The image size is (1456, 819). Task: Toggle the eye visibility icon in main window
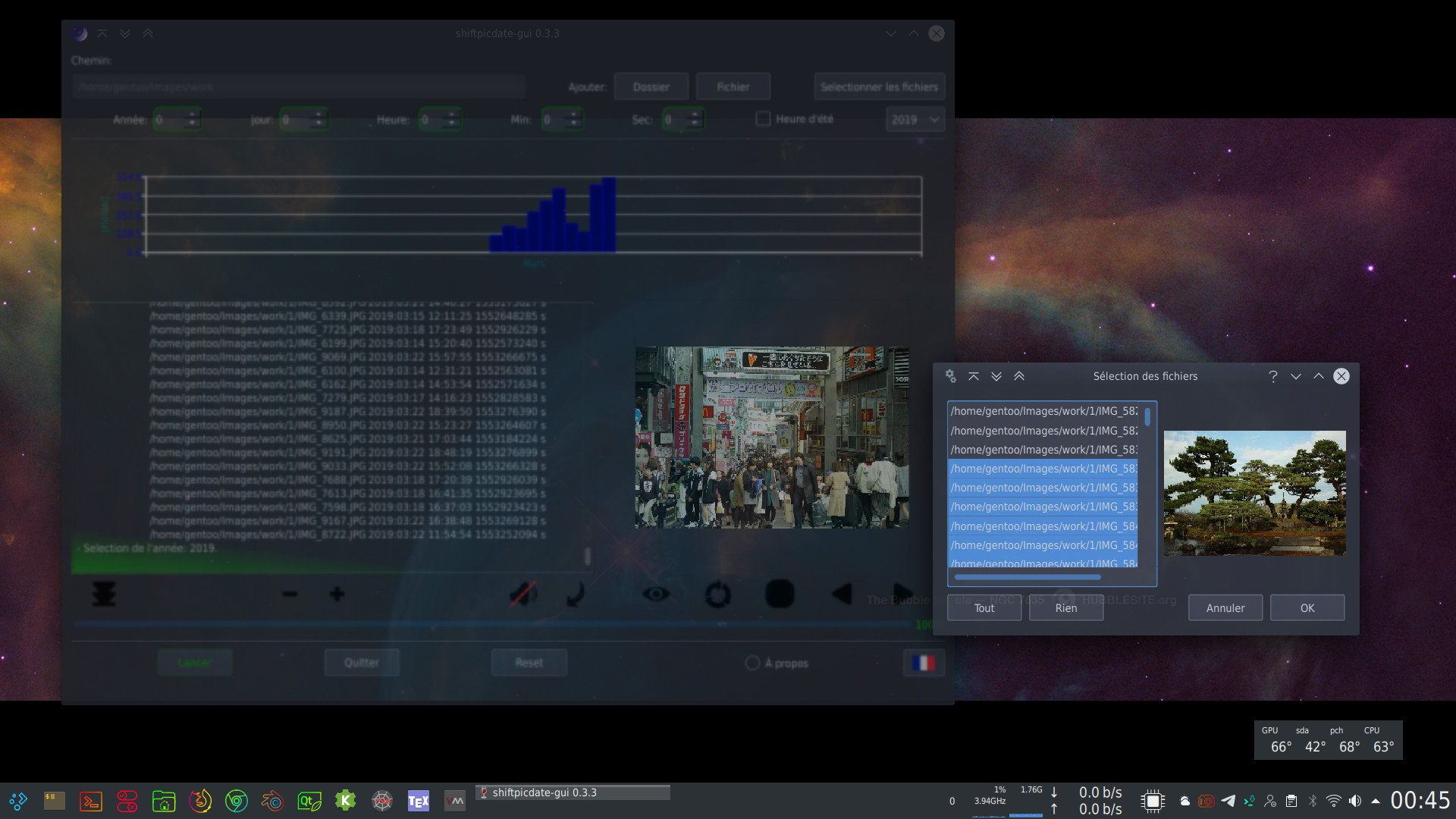tap(656, 594)
